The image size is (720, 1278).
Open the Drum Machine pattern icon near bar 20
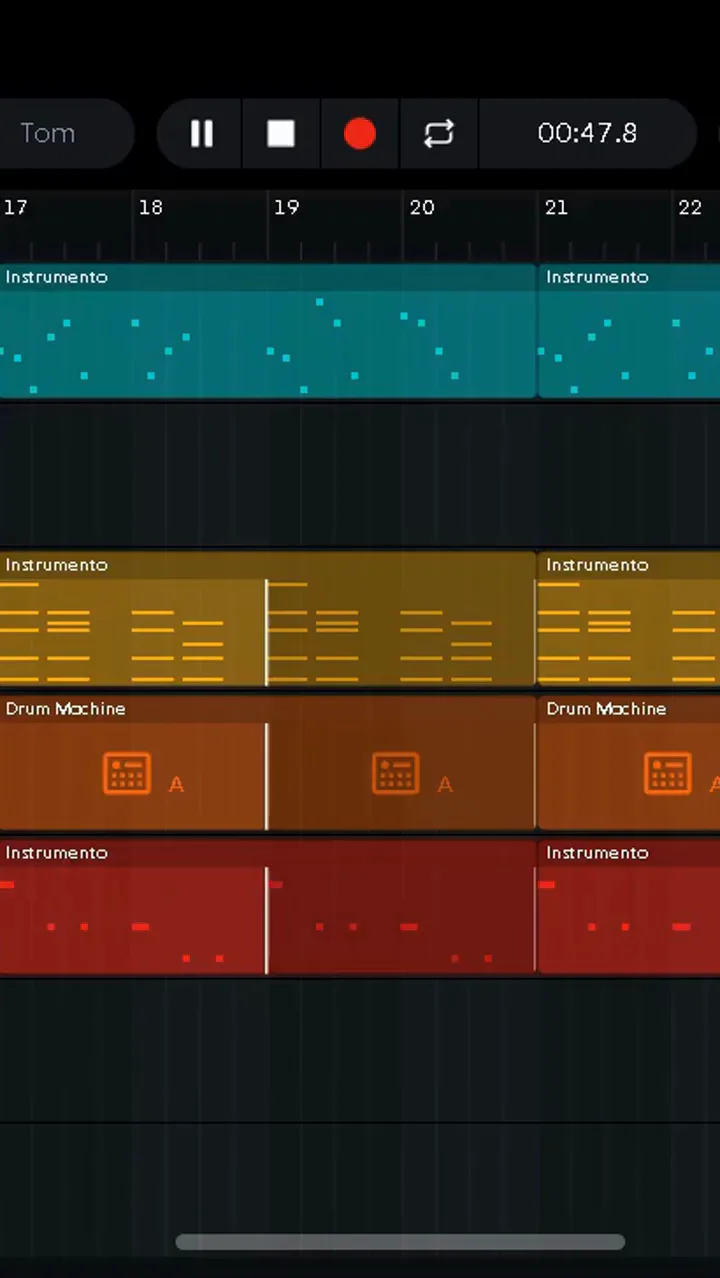pos(396,773)
